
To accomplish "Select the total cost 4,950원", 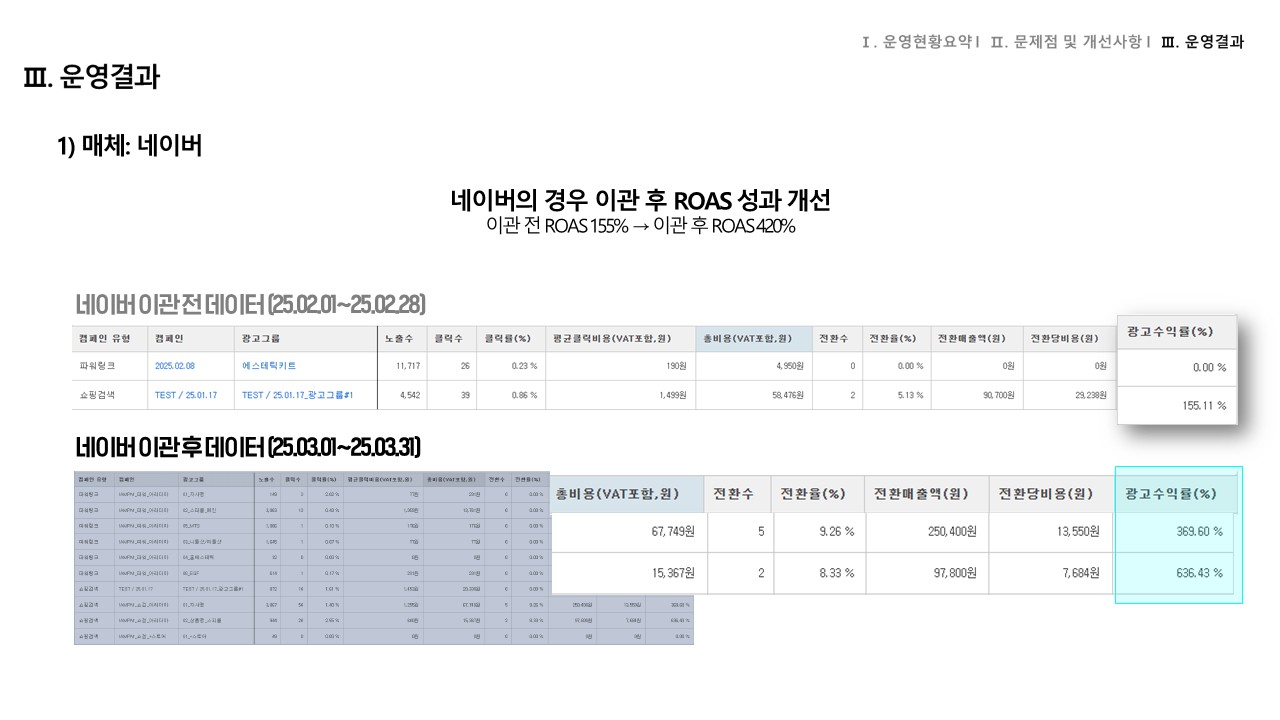I will (x=787, y=366).
